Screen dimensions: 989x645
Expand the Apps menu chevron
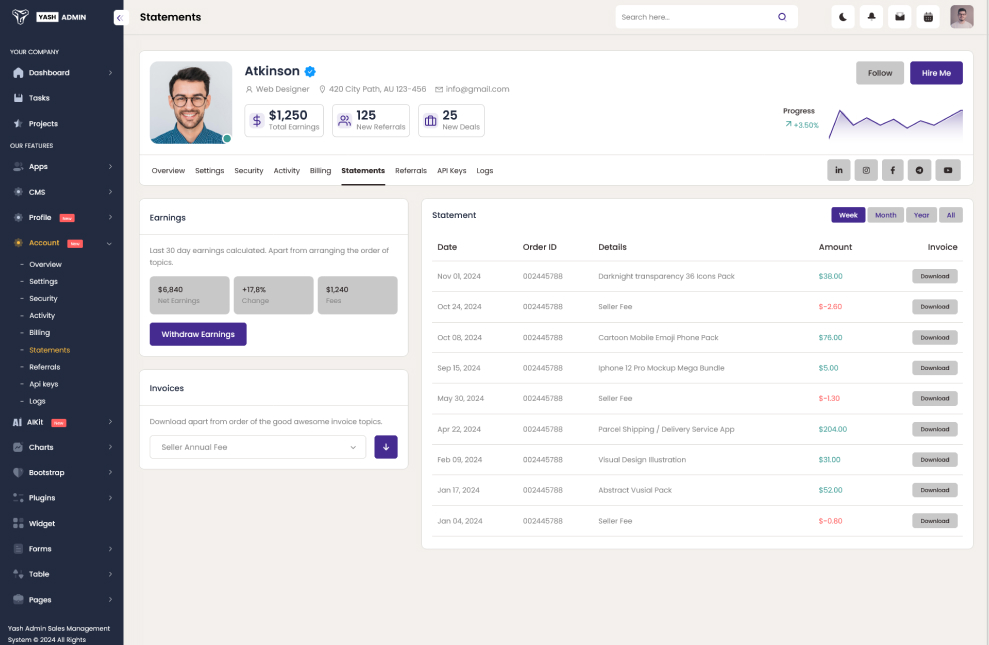110,166
